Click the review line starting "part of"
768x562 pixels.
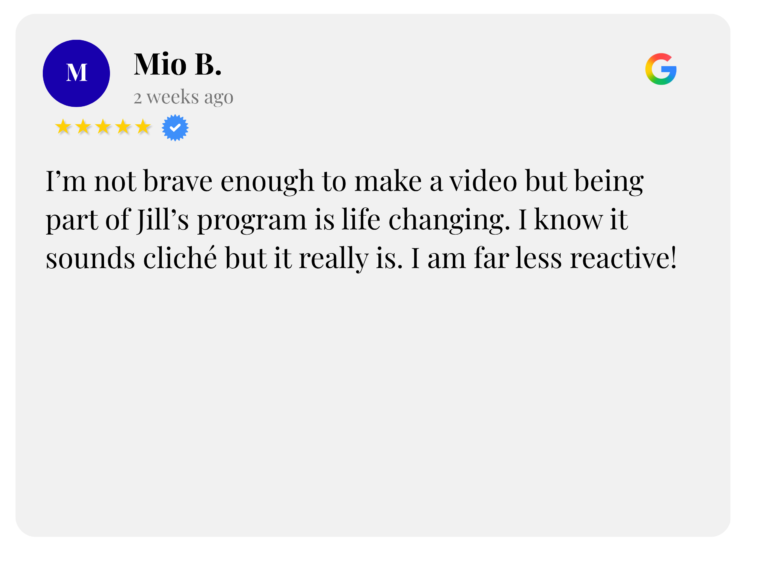coord(336,220)
